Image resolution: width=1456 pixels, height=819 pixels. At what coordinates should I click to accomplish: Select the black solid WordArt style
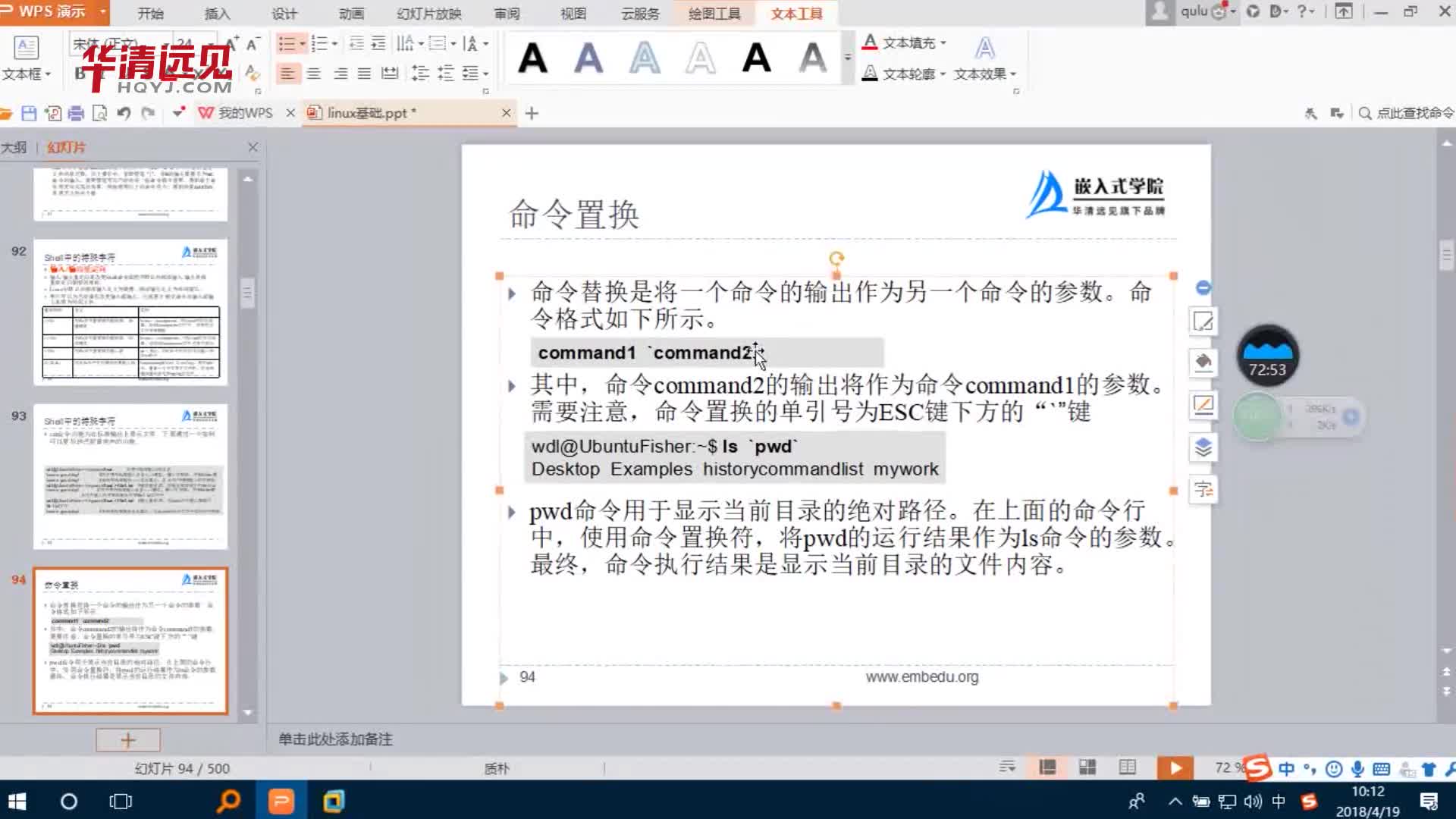[532, 58]
